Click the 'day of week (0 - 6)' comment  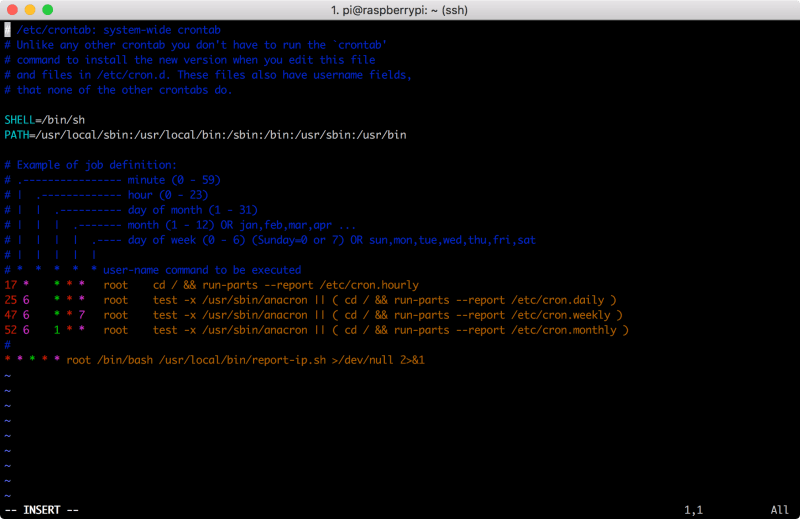(x=186, y=240)
